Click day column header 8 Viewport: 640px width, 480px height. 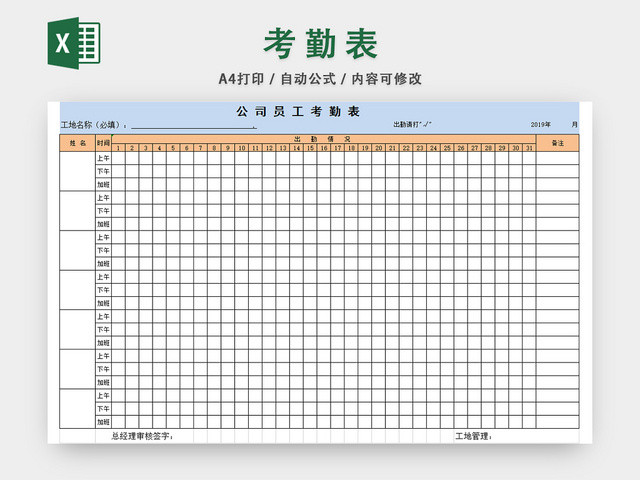tap(214, 148)
